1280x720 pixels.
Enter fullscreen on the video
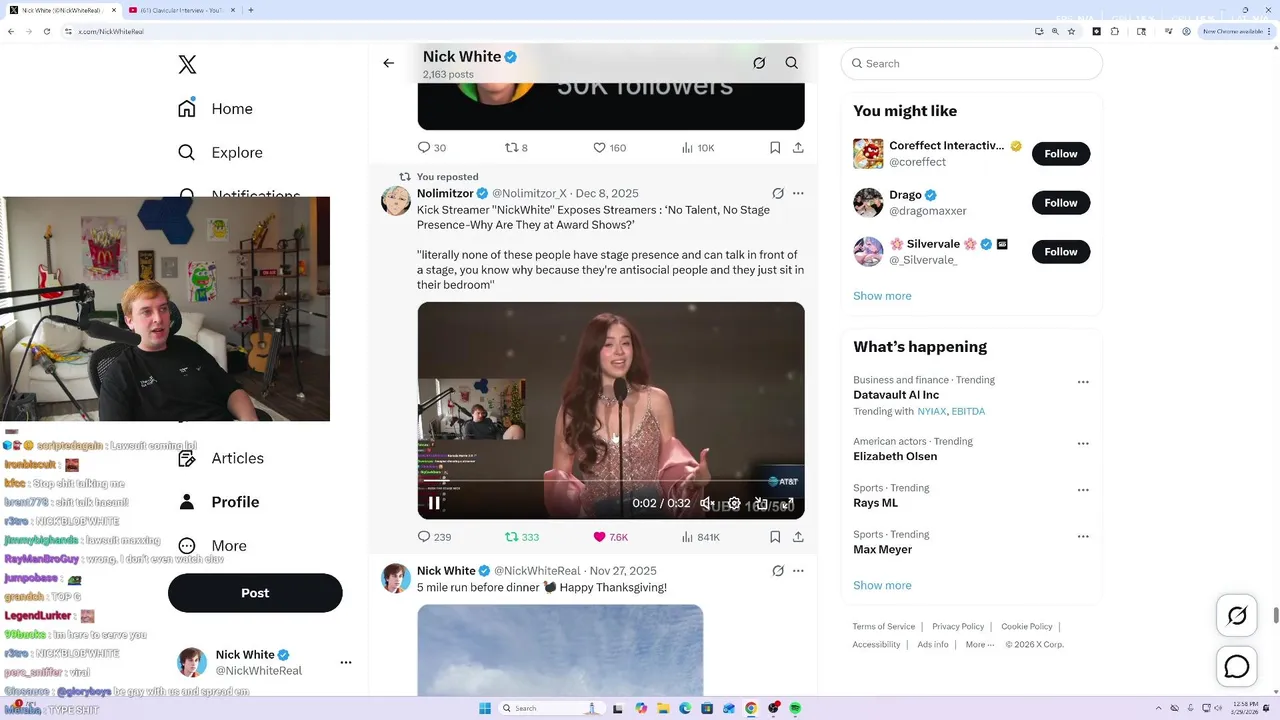[787, 503]
